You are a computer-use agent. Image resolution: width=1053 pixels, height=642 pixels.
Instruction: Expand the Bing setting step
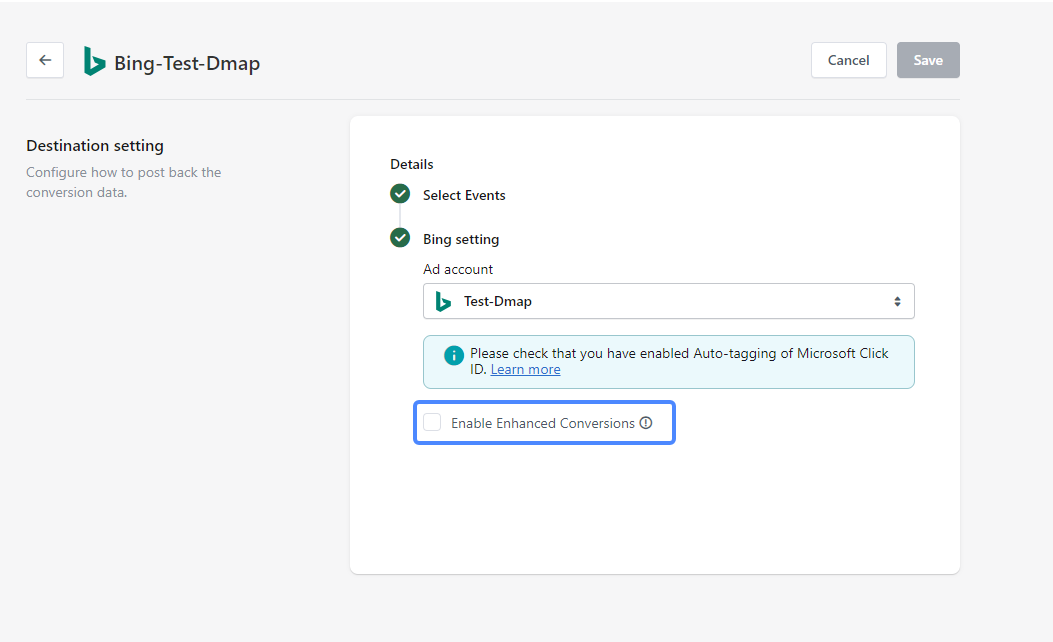click(461, 239)
